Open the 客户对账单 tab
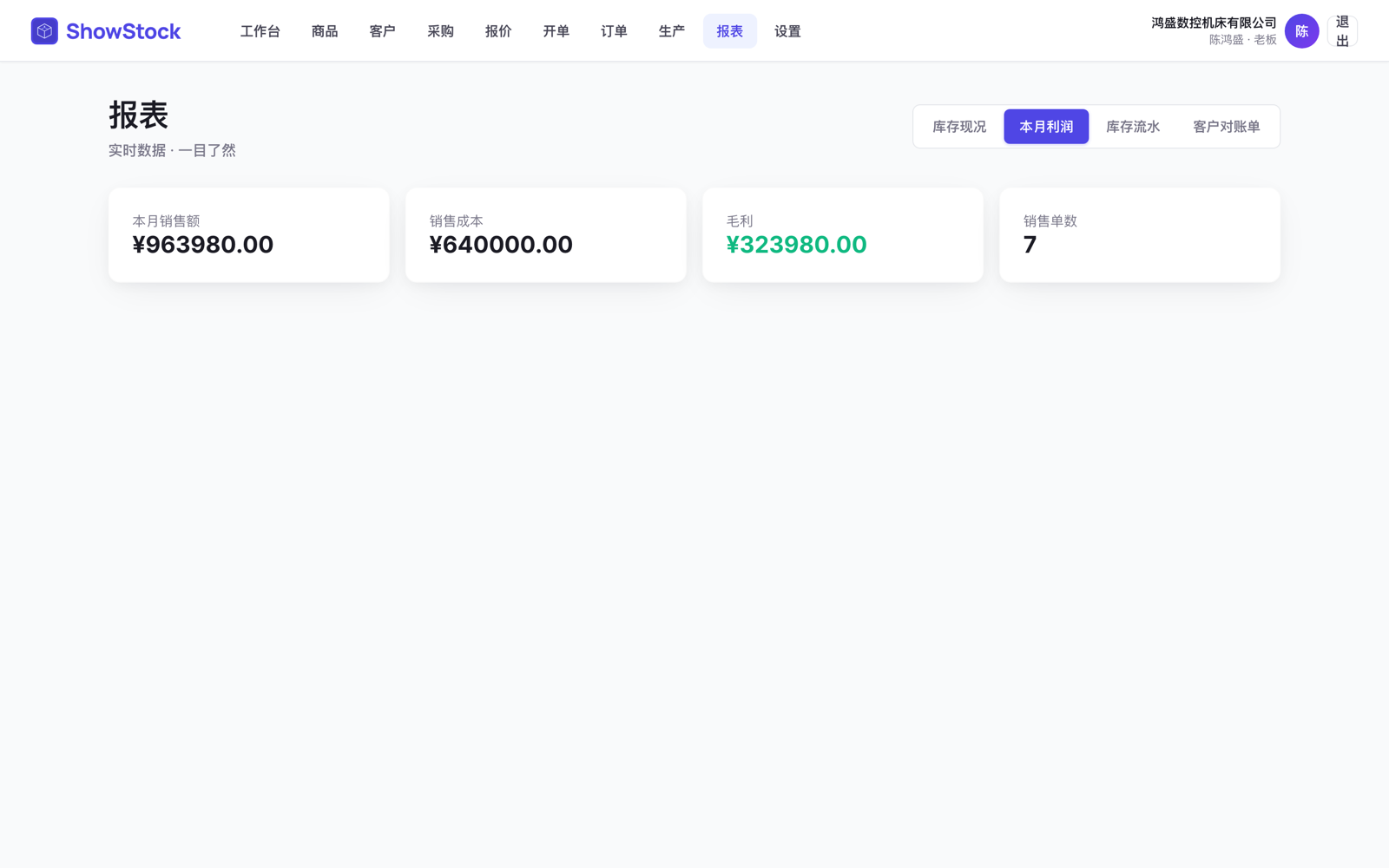 [1227, 127]
